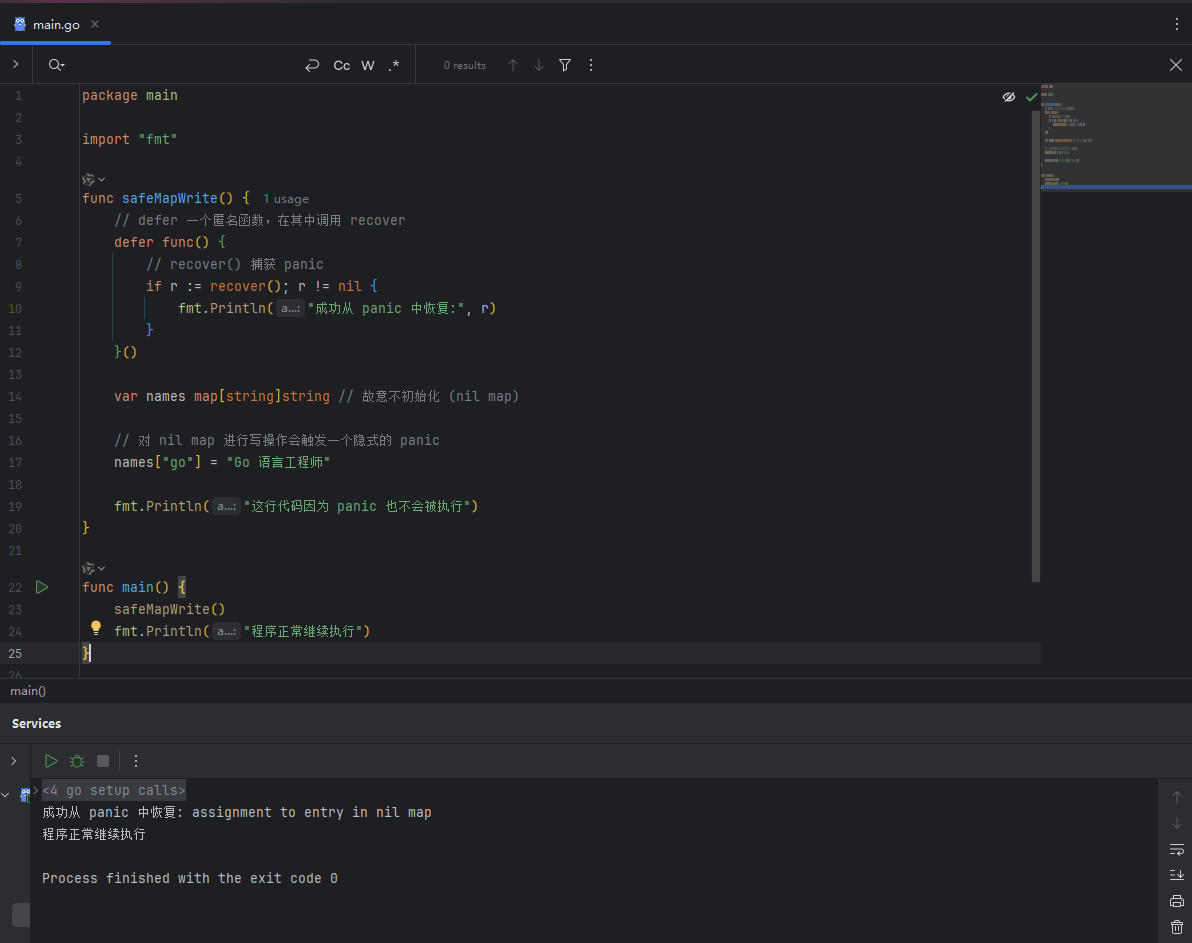This screenshot has width=1192, height=943.
Task: Click 'package main' on line 1
Action: pos(129,95)
